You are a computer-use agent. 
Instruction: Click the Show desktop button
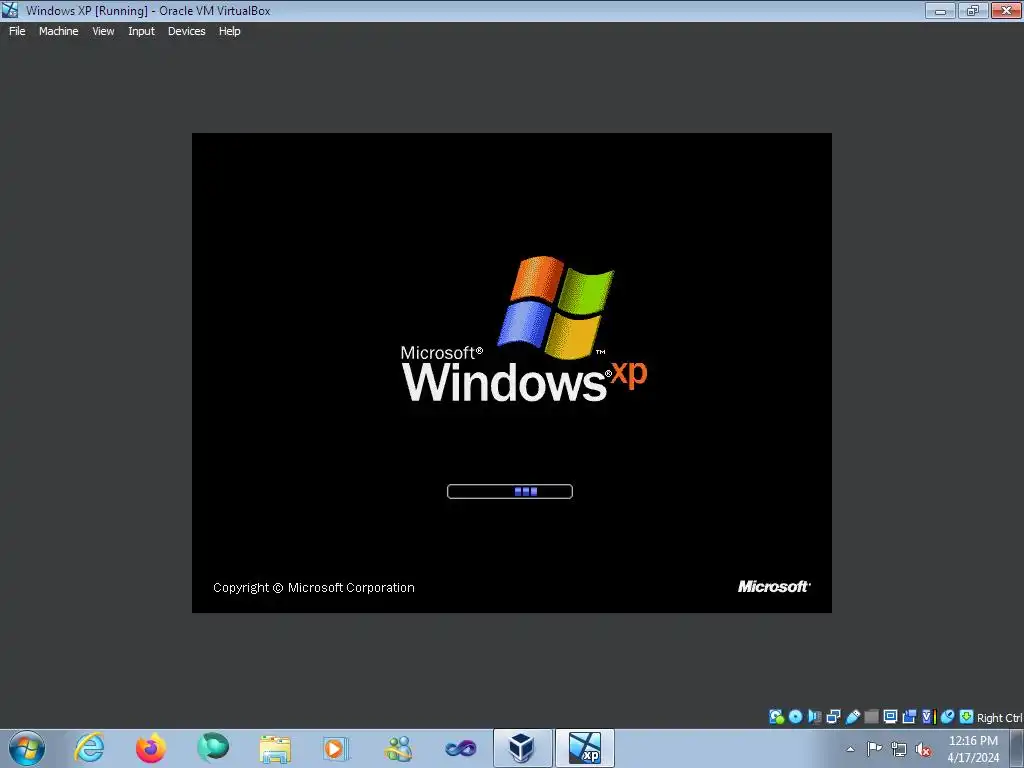click(1017, 748)
